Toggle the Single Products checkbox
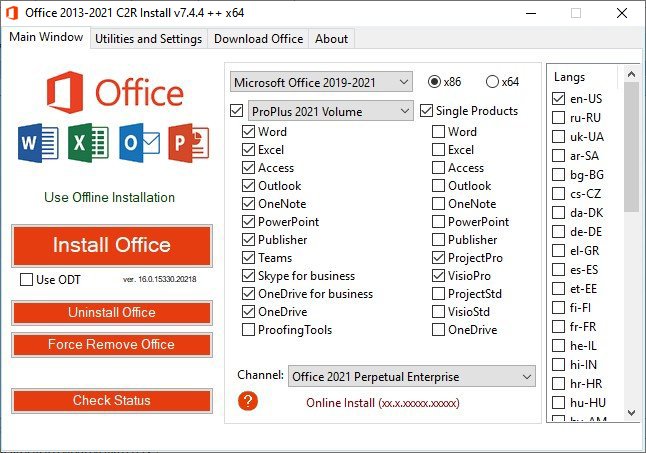This screenshot has height=453, width=646. pyautogui.click(x=426, y=110)
